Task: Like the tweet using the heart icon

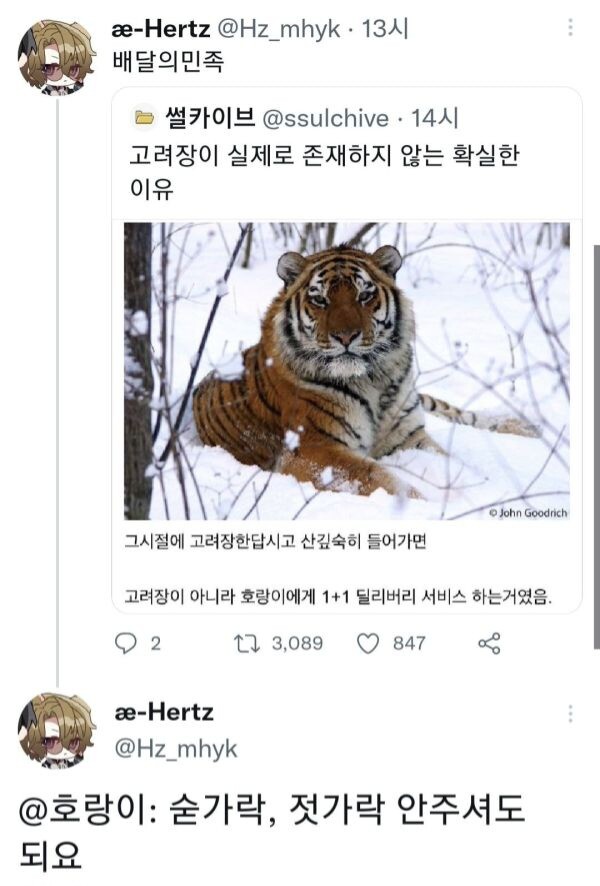Action: 368,643
